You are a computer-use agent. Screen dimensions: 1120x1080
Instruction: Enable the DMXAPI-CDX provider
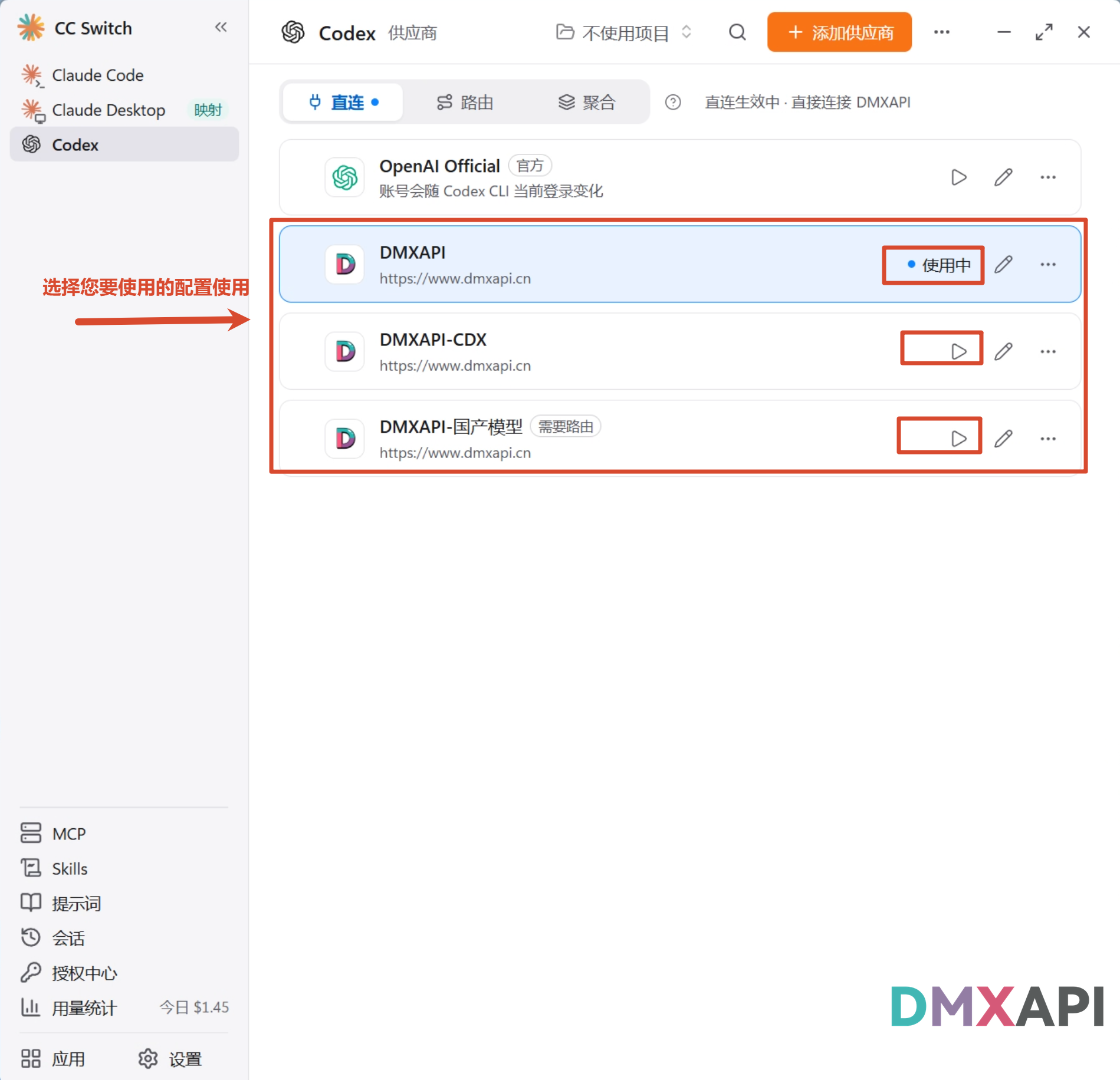(x=959, y=352)
